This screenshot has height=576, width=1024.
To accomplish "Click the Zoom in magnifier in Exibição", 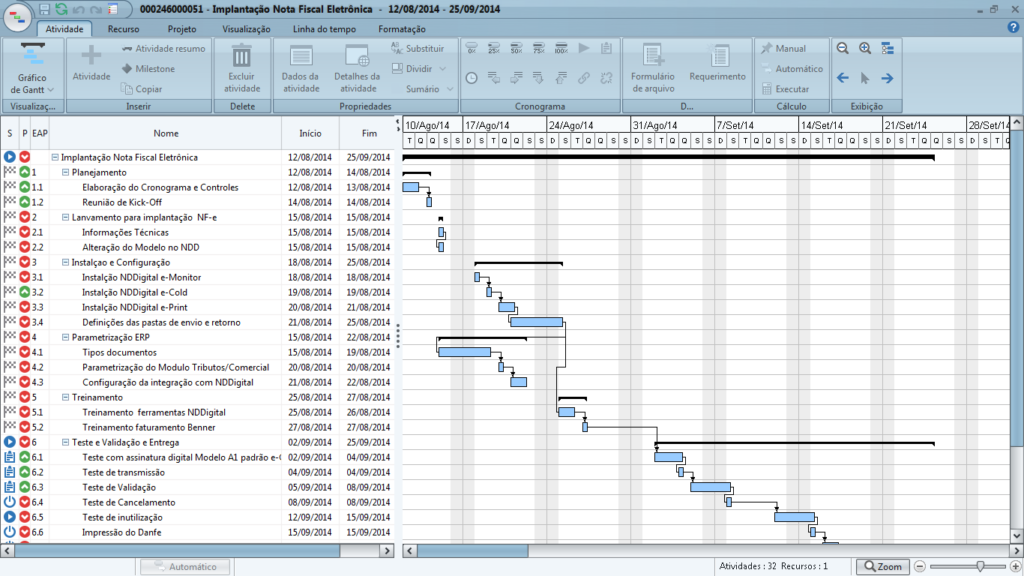I will pyautogui.click(x=865, y=48).
